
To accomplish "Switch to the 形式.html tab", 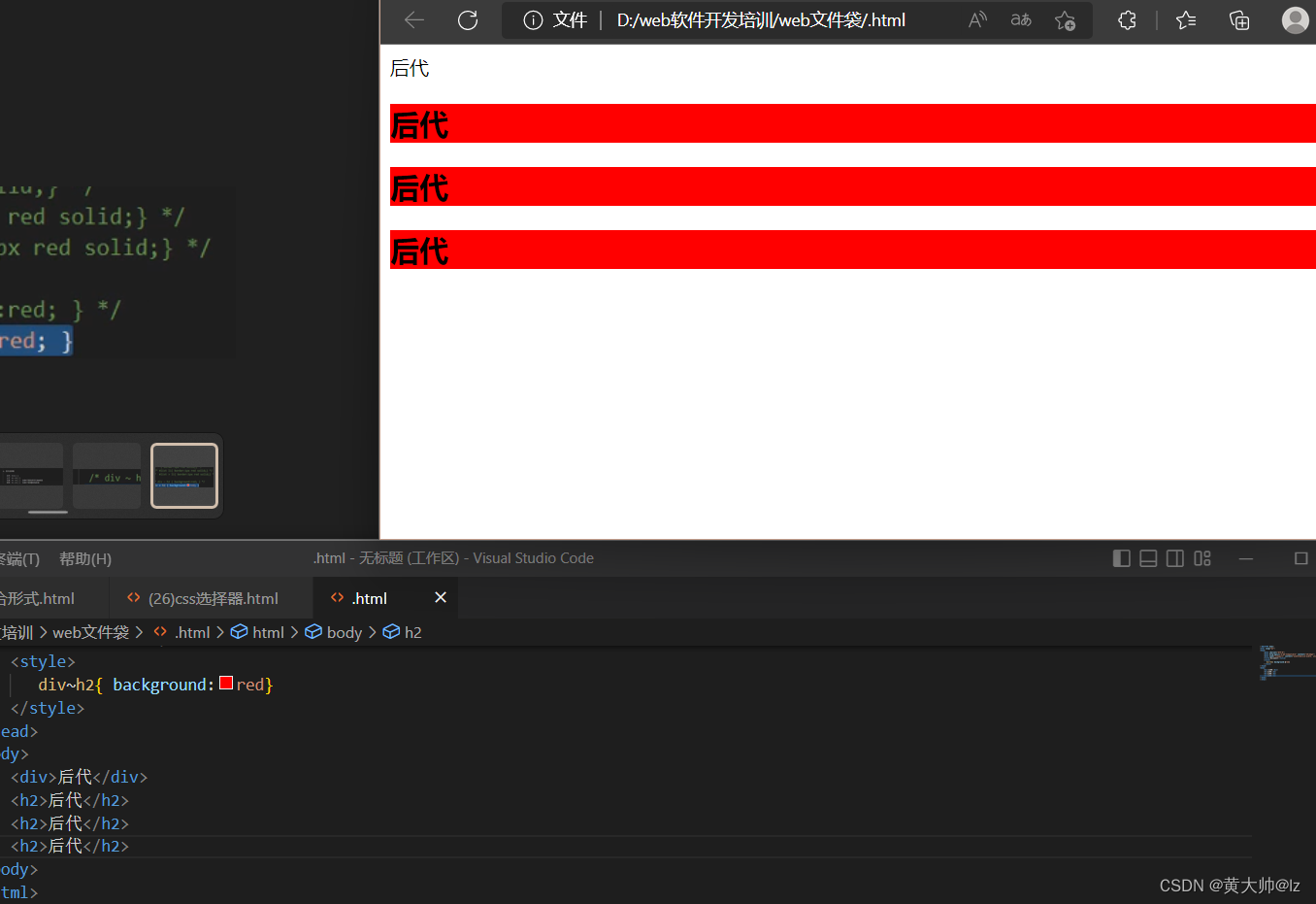I will pyautogui.click(x=53, y=598).
